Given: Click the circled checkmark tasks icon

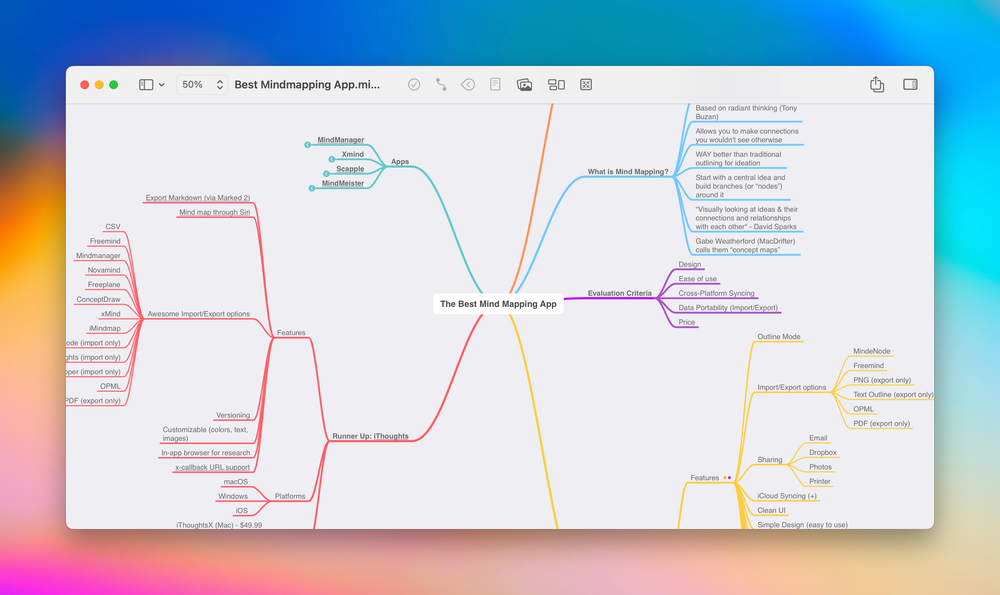Looking at the screenshot, I should [413, 84].
